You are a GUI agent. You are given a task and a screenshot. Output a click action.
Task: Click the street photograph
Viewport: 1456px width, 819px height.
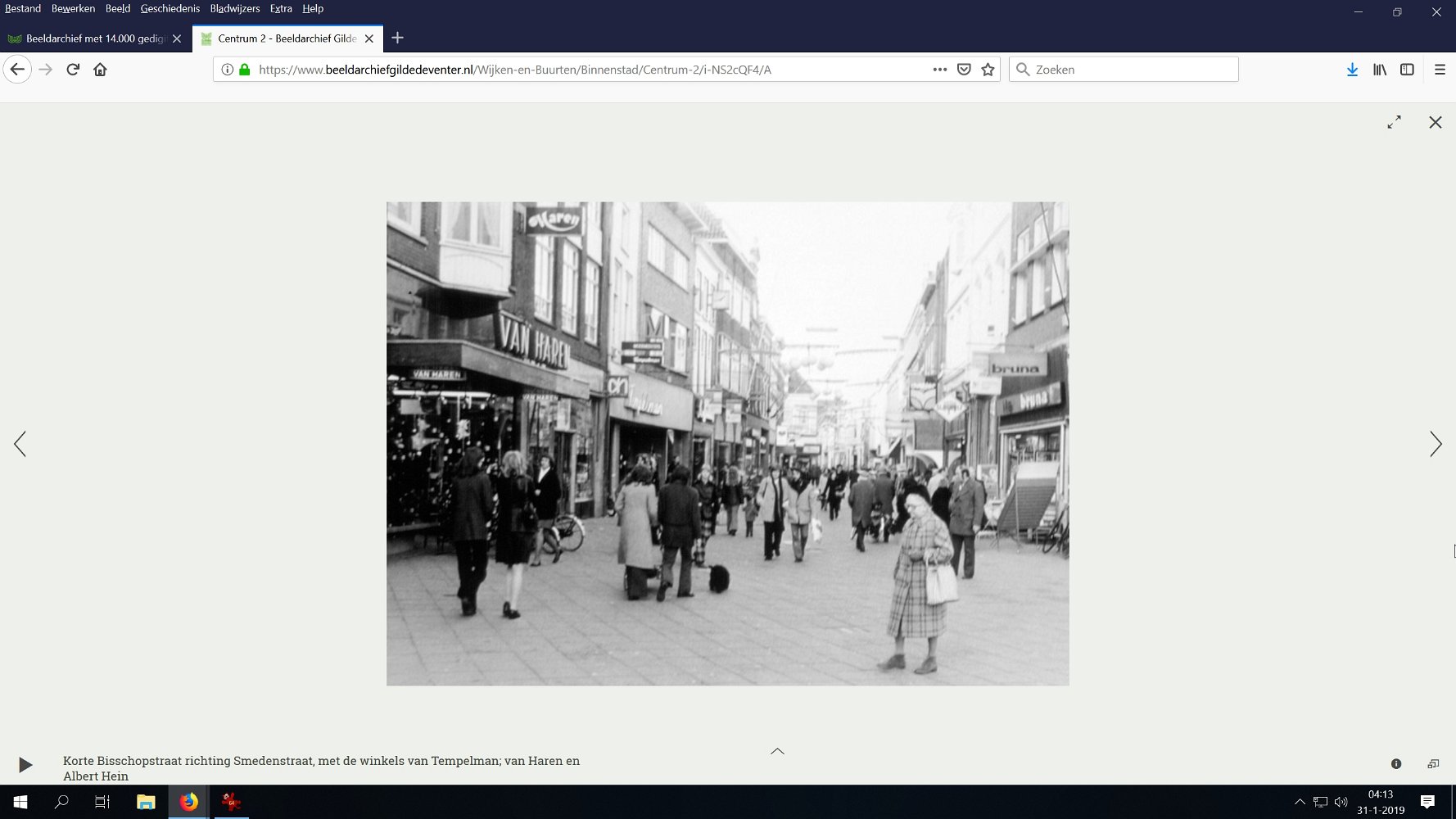pyautogui.click(x=727, y=443)
